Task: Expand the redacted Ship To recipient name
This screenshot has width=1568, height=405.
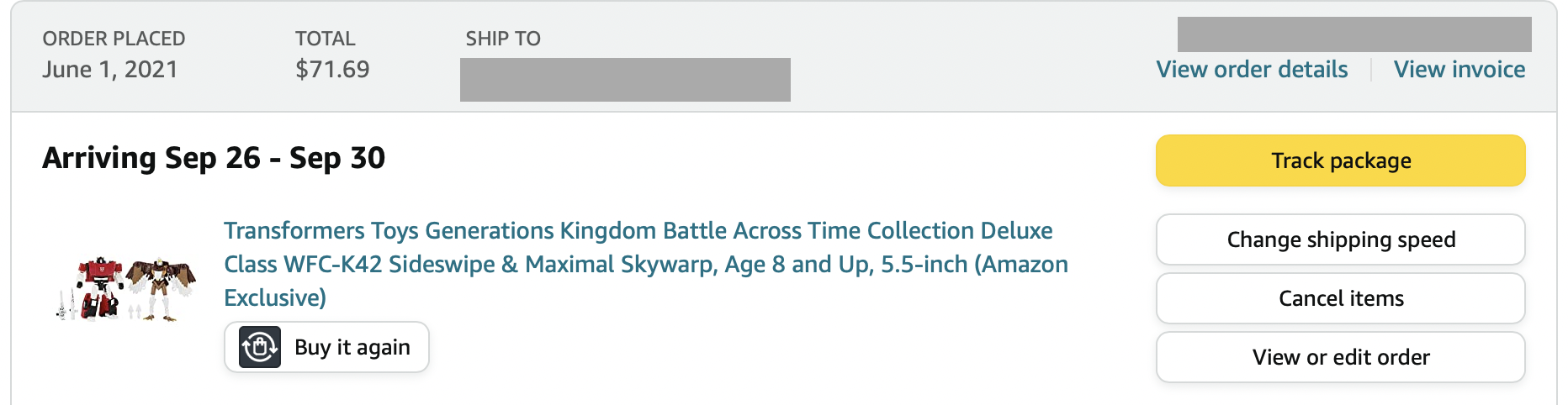Action: click(x=624, y=80)
